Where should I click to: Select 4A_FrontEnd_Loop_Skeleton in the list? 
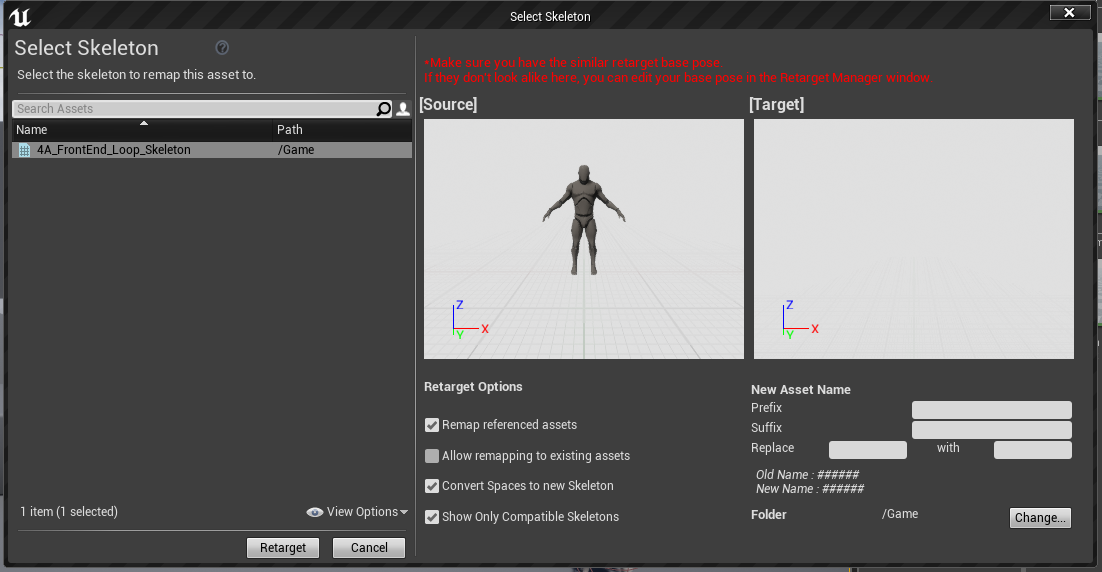[x=212, y=150]
